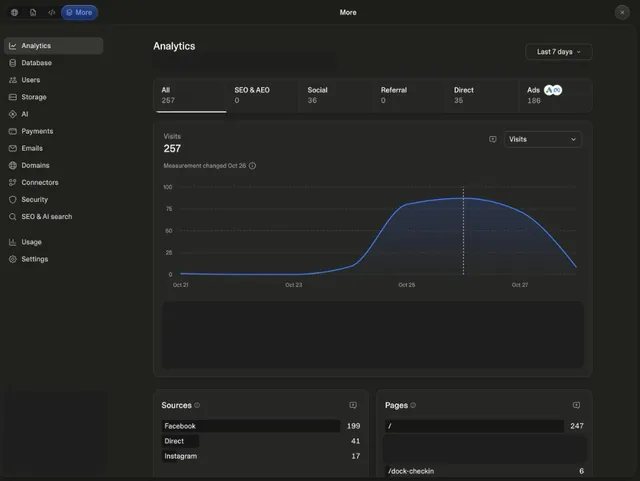The image size is (640, 481).
Task: Select the Social traffic tab
Action: coord(335,96)
